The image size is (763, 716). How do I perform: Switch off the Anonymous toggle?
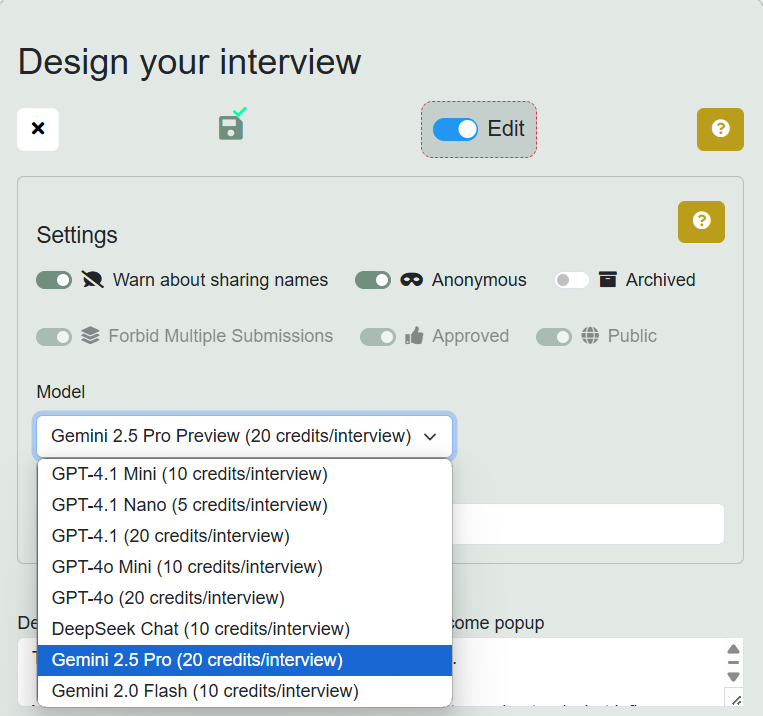(373, 280)
